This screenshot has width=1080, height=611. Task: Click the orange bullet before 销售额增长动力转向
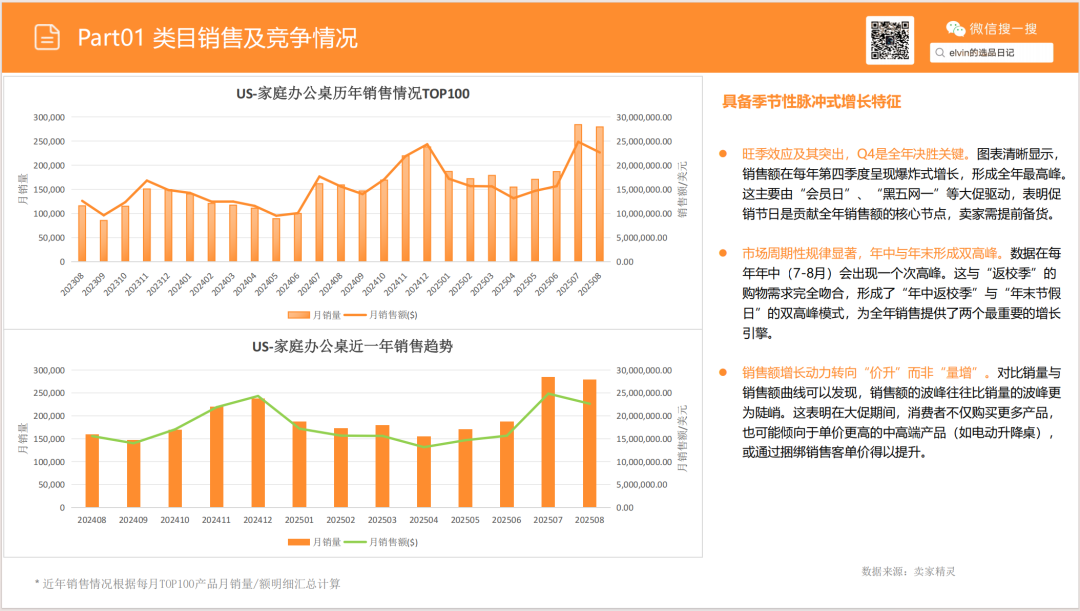tap(723, 372)
